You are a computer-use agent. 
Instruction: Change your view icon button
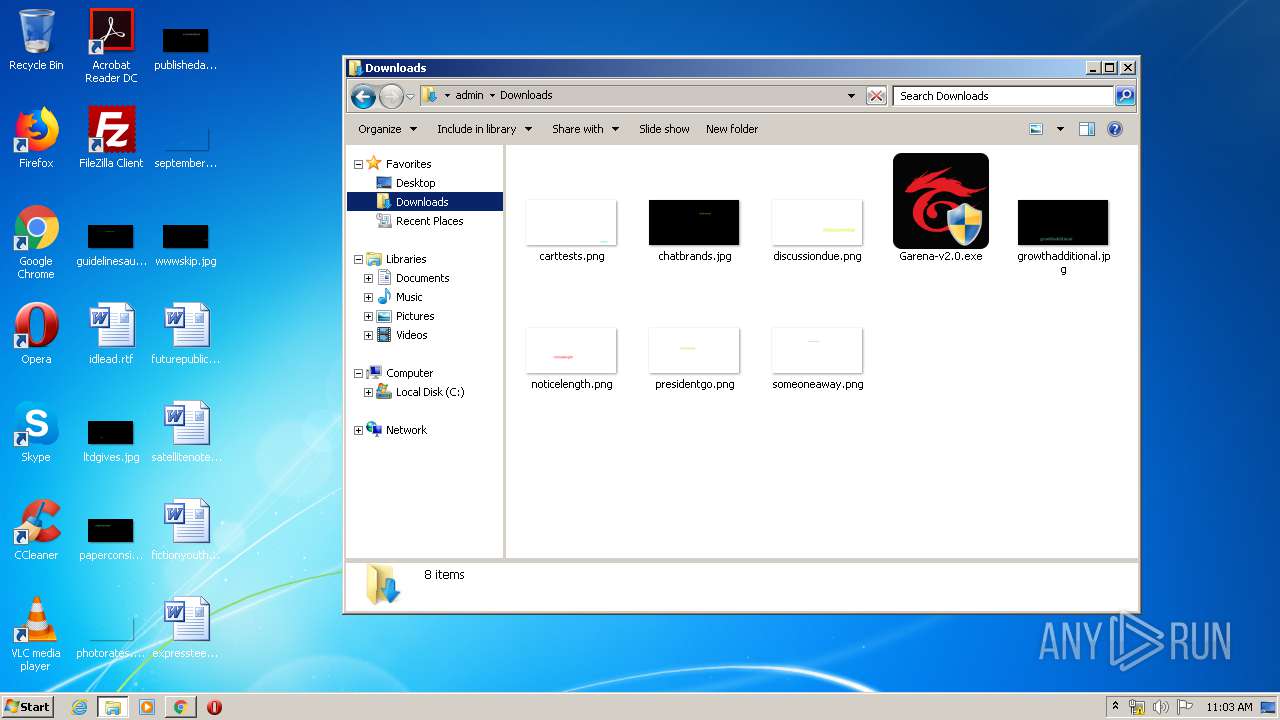coord(1036,129)
